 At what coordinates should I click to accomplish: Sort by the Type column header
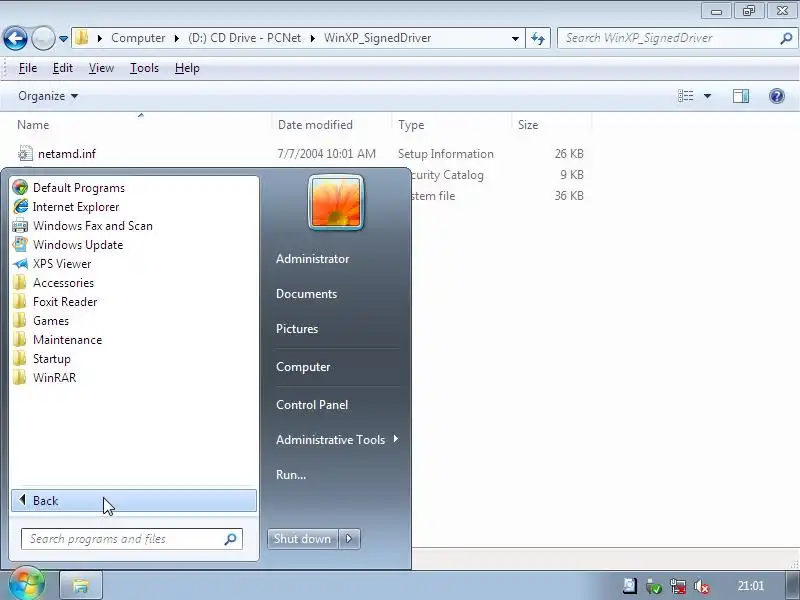[x=451, y=124]
